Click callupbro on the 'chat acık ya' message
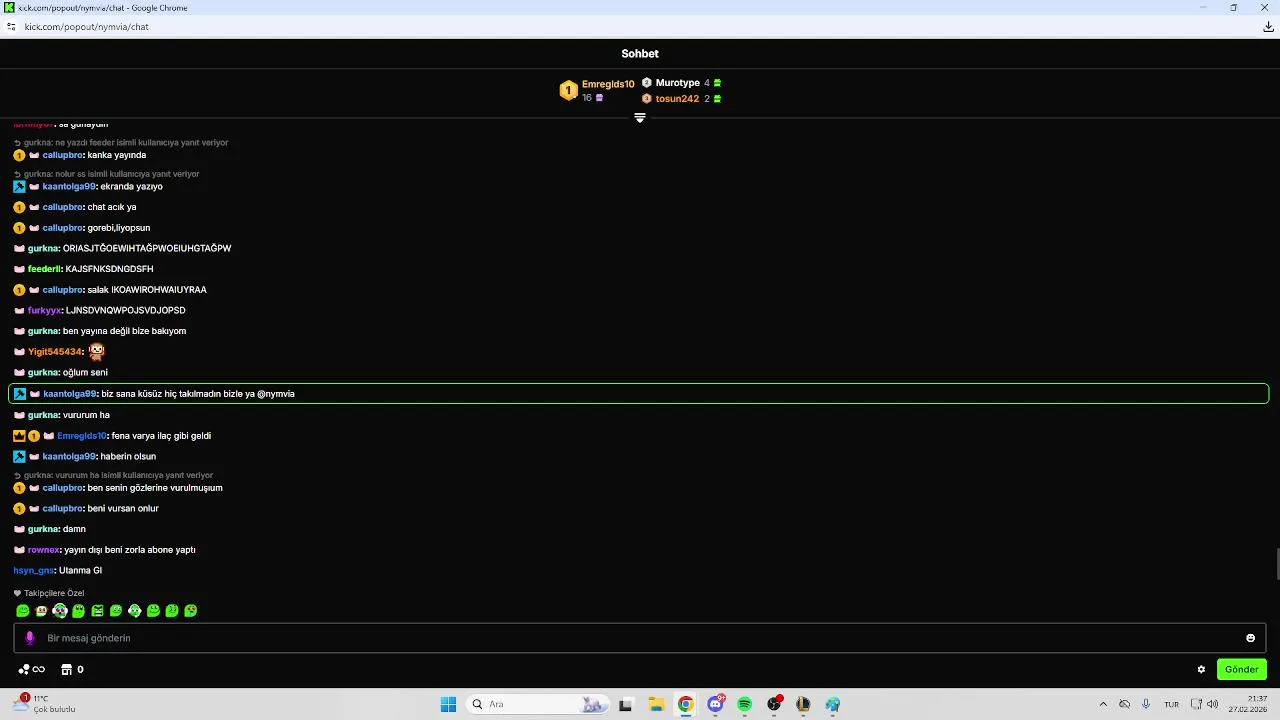The image size is (1280, 720). point(62,207)
